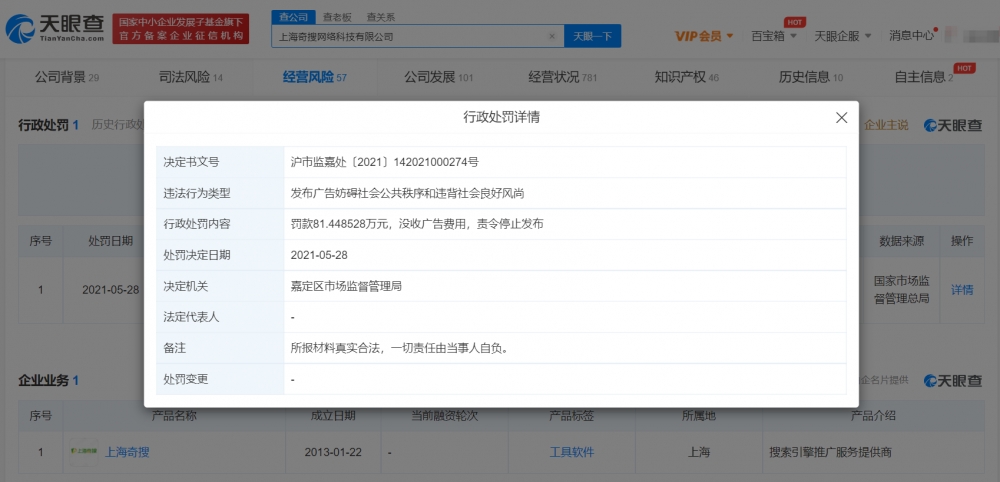Open the 天眼企服 dropdown menu

pos(842,36)
